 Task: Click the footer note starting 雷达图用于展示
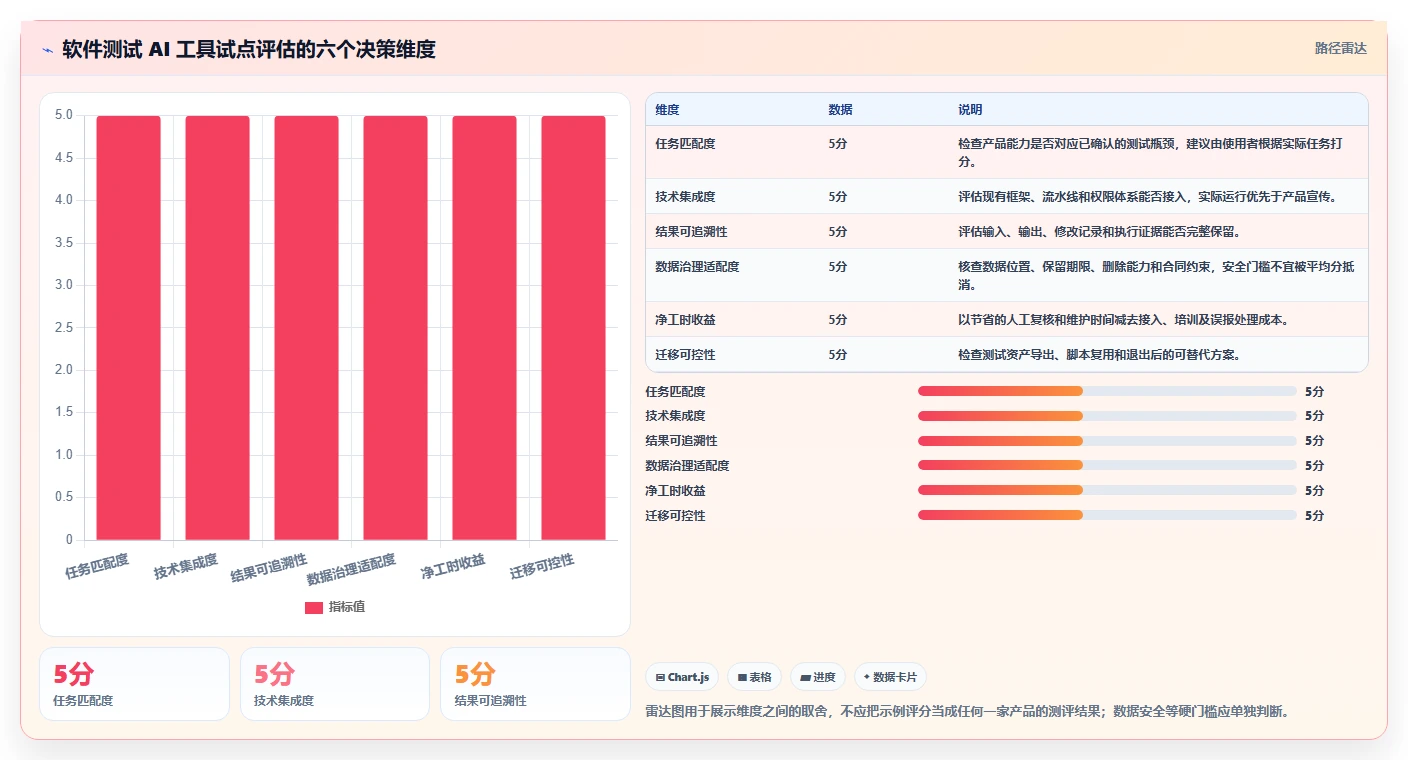(x=968, y=712)
